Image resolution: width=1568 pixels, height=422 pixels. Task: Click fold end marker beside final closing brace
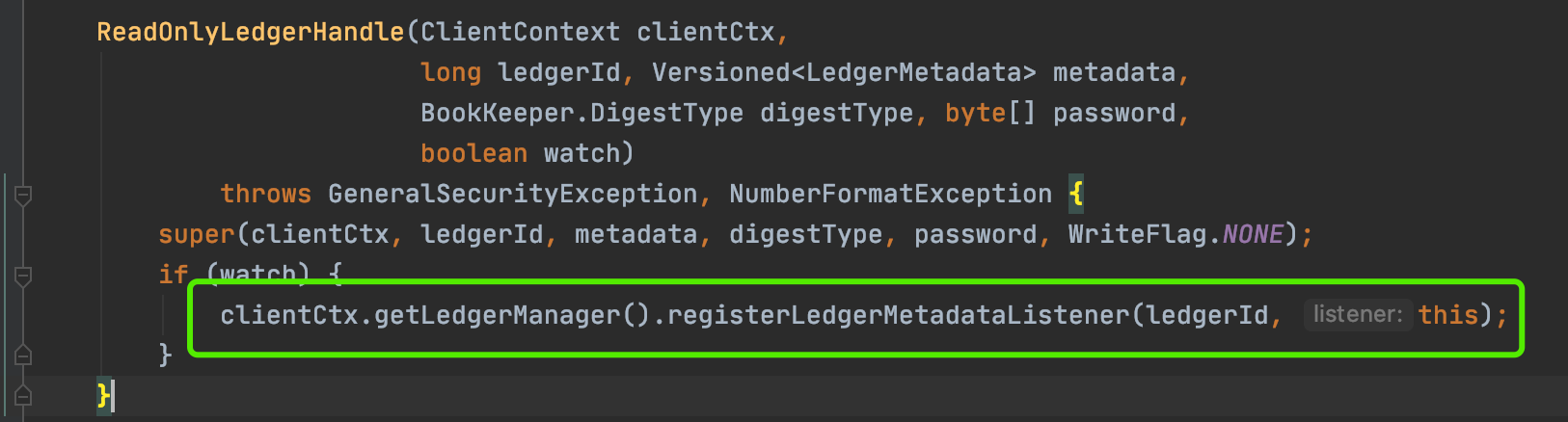(24, 395)
